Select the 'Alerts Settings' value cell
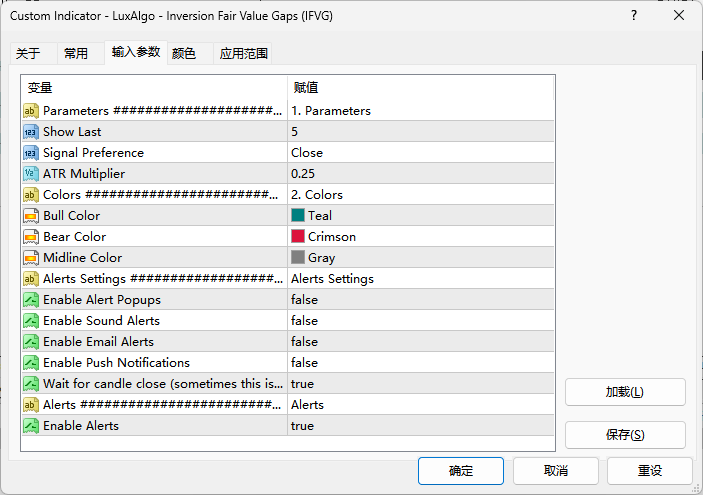The image size is (703, 495). point(421,278)
